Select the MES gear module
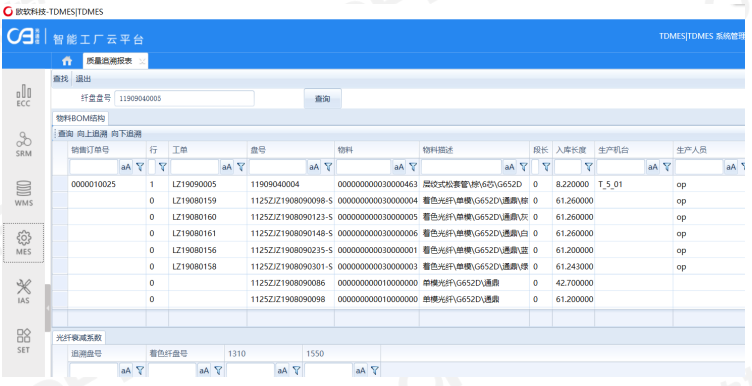This screenshot has height=386, width=752. (x=24, y=242)
